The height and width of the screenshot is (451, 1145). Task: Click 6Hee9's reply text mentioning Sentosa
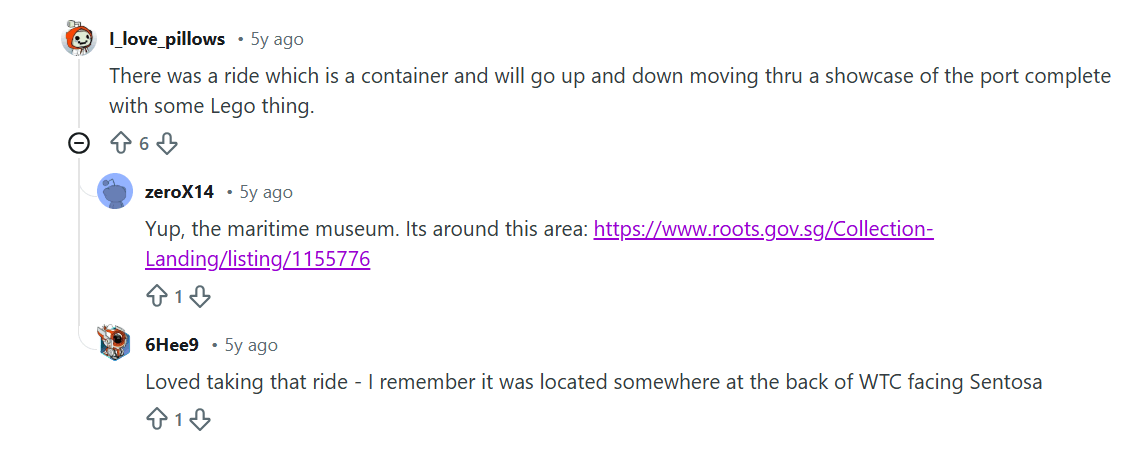click(593, 382)
